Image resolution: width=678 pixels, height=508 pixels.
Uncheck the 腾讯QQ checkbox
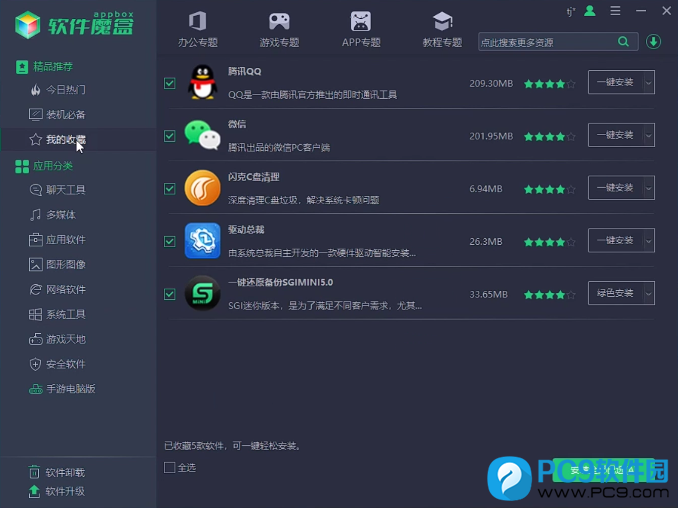point(170,83)
